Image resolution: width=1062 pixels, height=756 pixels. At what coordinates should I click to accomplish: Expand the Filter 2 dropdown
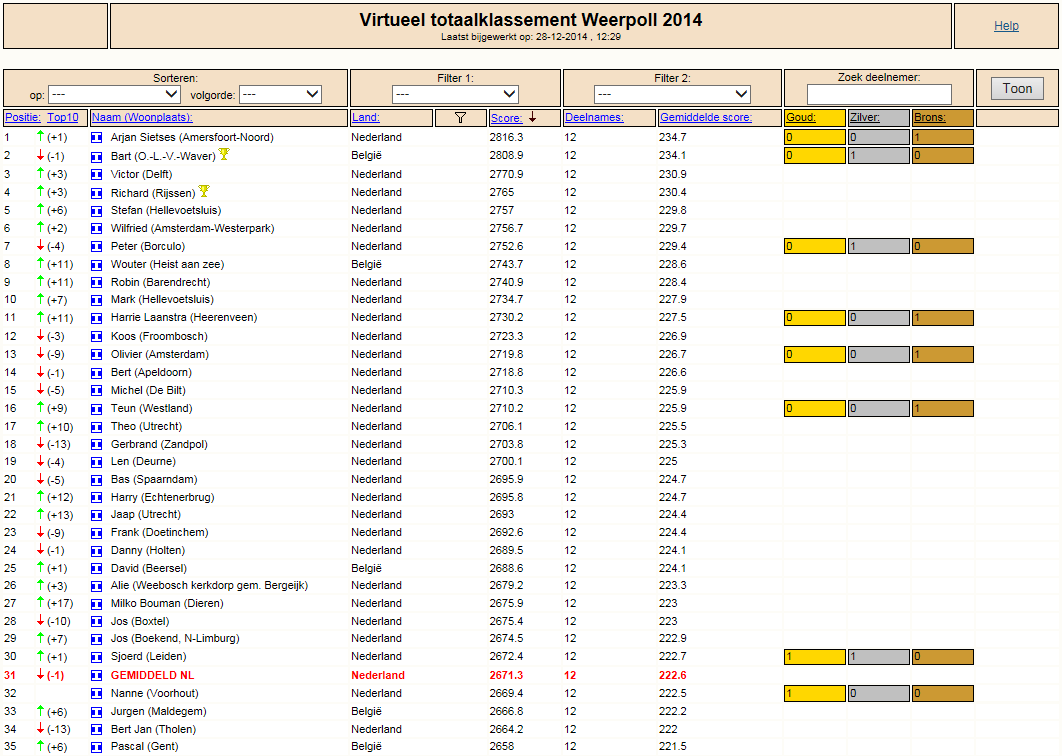click(672, 94)
